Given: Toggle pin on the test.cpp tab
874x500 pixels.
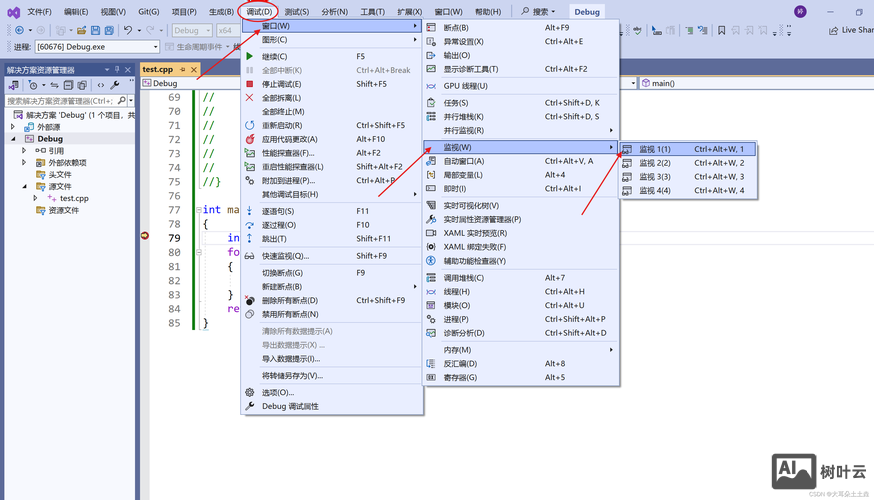Looking at the screenshot, I should (182, 69).
